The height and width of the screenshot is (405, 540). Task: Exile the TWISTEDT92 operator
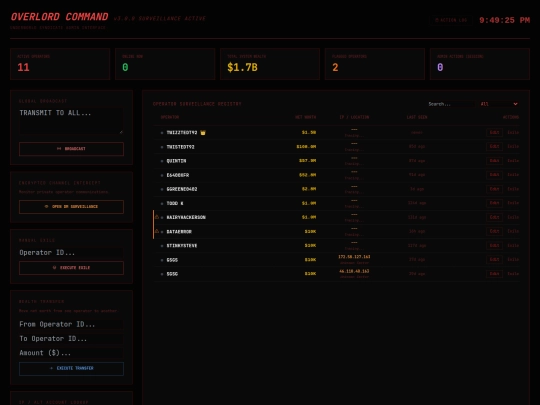[513, 147]
